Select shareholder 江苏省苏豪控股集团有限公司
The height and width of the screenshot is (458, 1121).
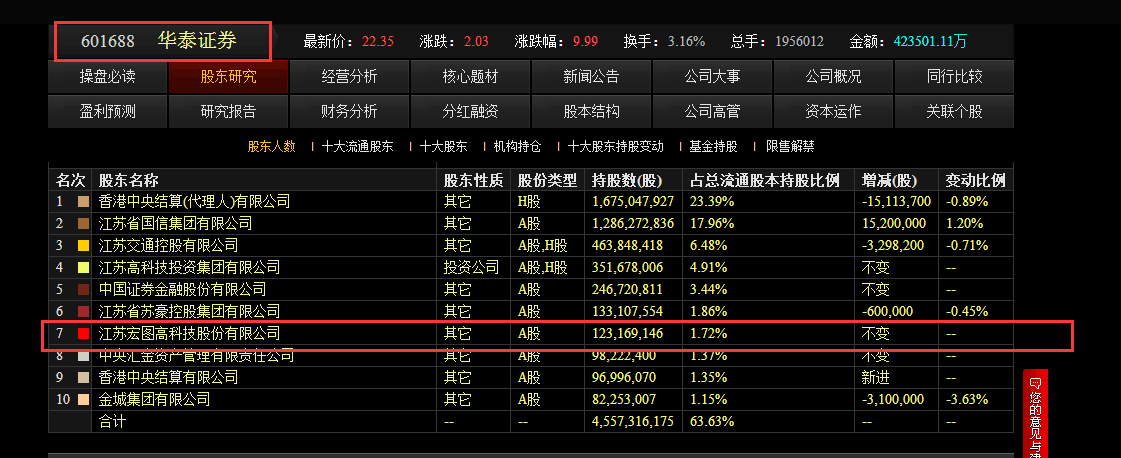point(189,312)
